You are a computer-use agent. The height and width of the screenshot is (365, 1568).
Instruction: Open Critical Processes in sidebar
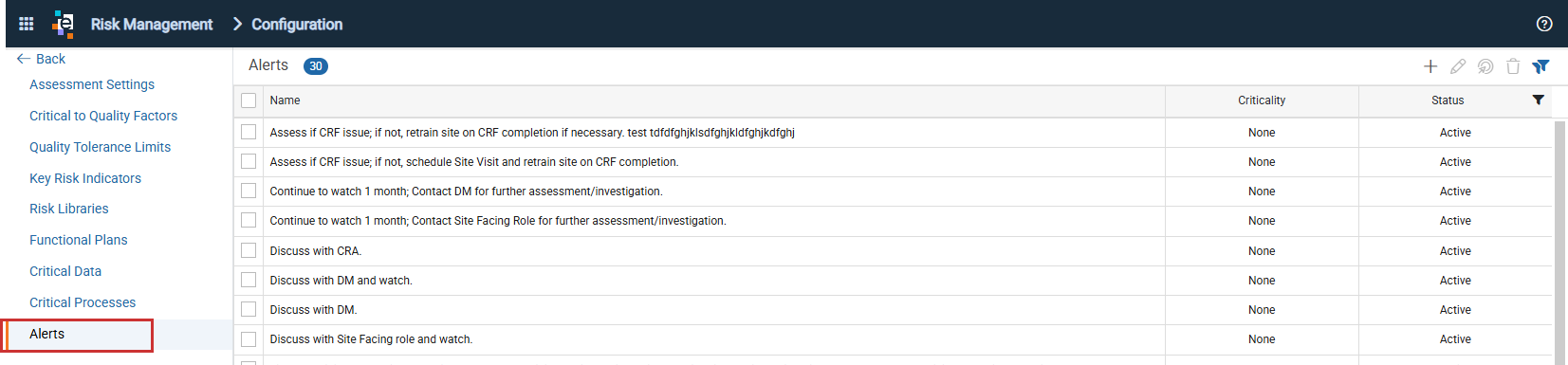tap(83, 302)
